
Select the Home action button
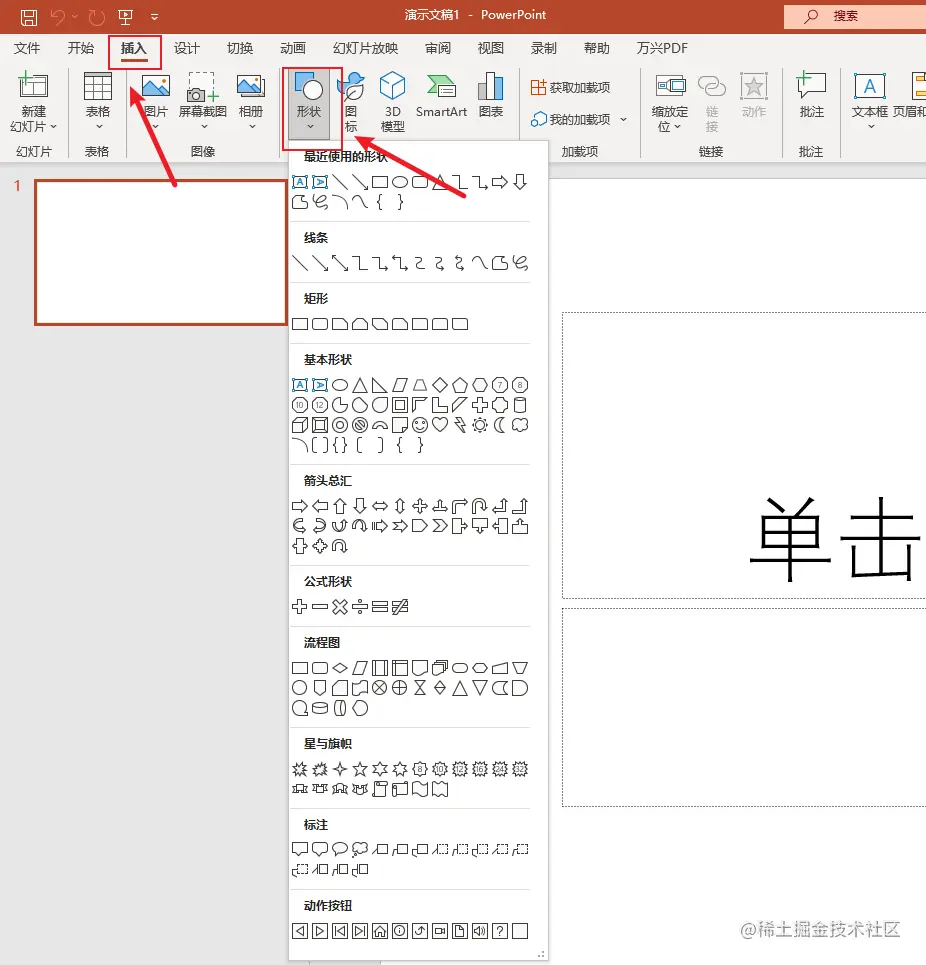click(380, 931)
